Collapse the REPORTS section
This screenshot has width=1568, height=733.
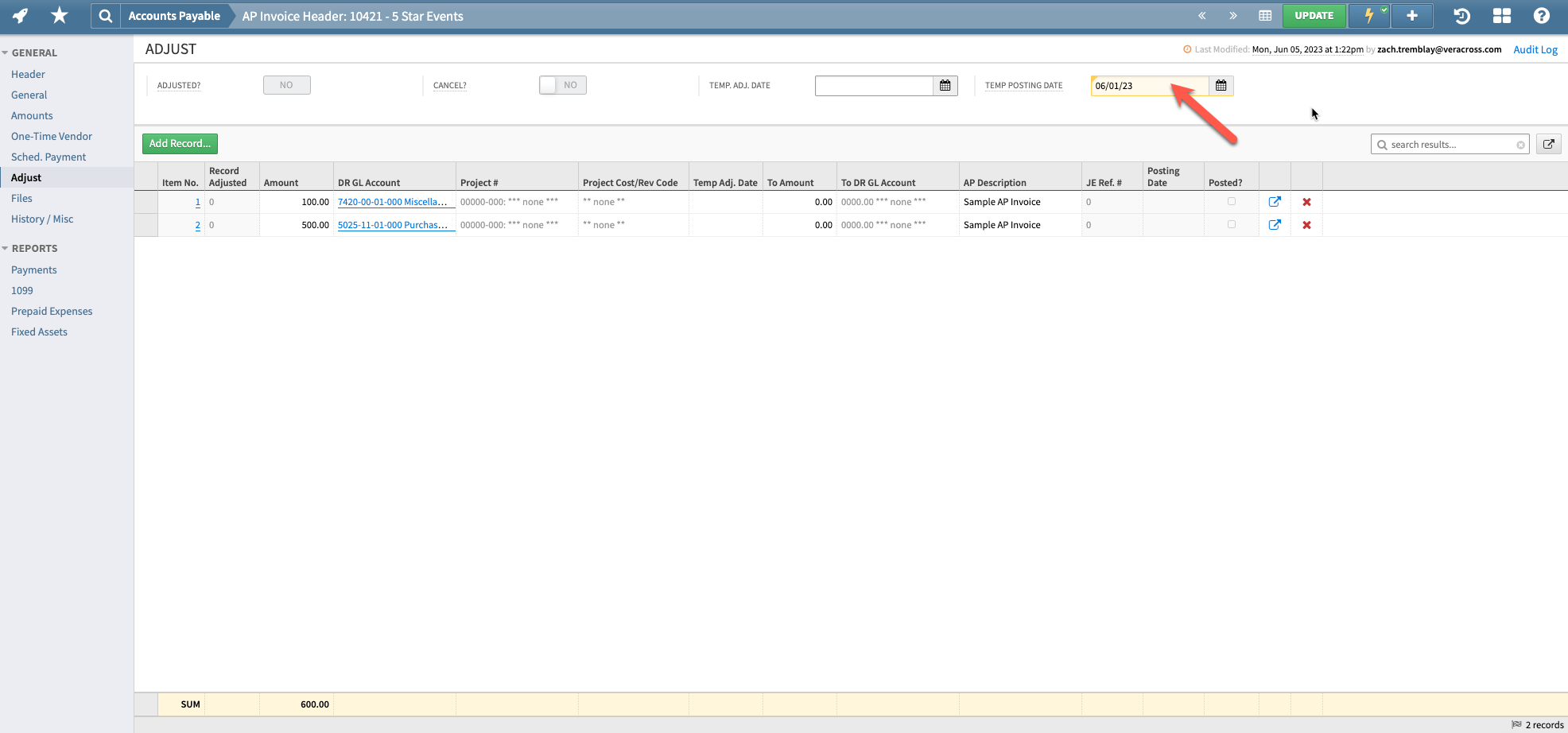point(6,248)
